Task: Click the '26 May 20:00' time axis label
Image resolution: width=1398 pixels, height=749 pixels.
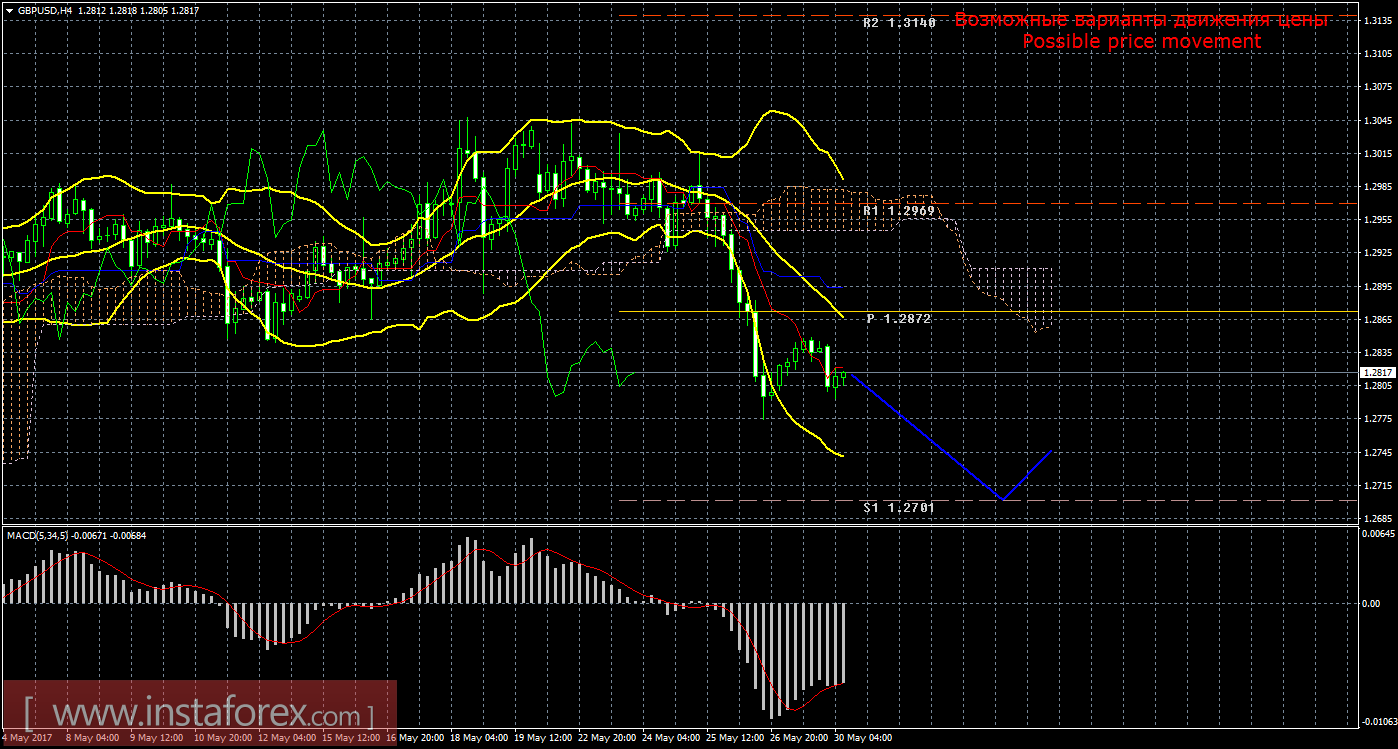Action: point(800,738)
